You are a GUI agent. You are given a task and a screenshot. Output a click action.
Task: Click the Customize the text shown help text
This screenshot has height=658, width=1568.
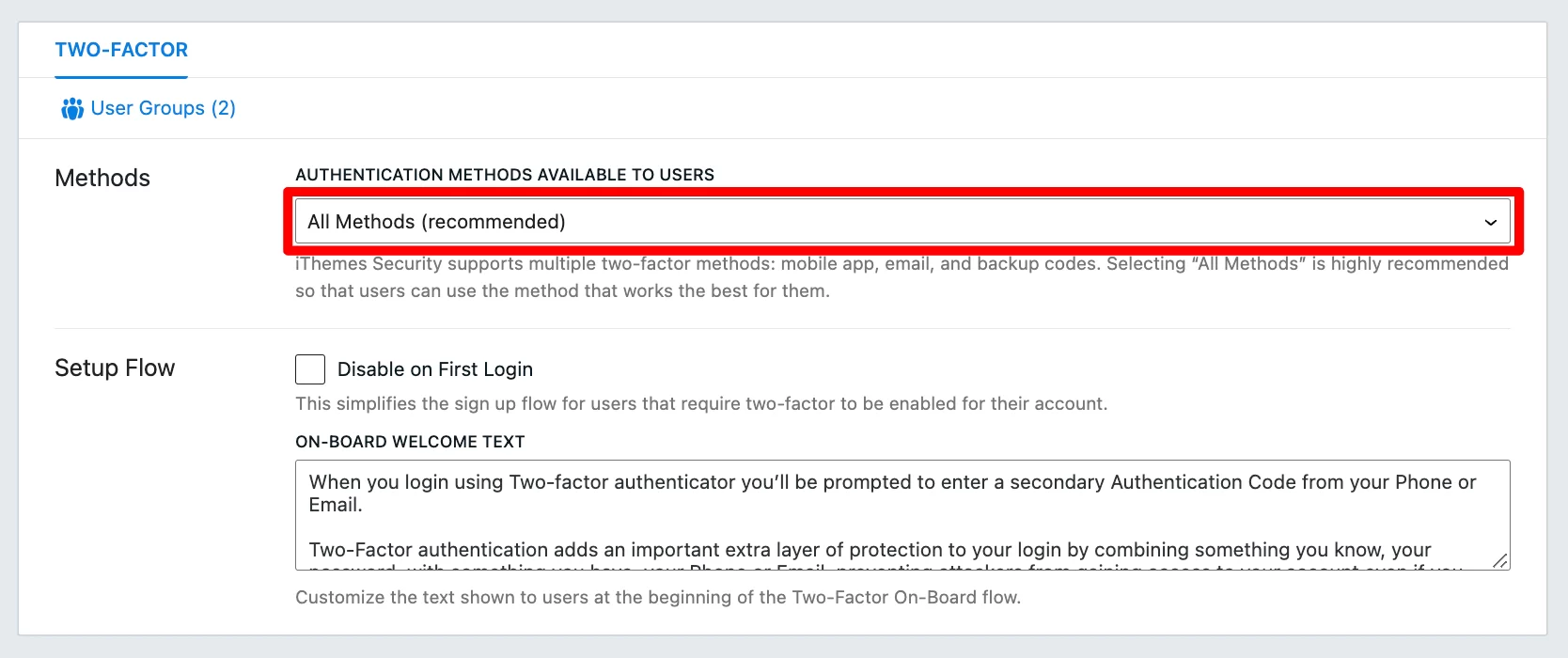658,597
